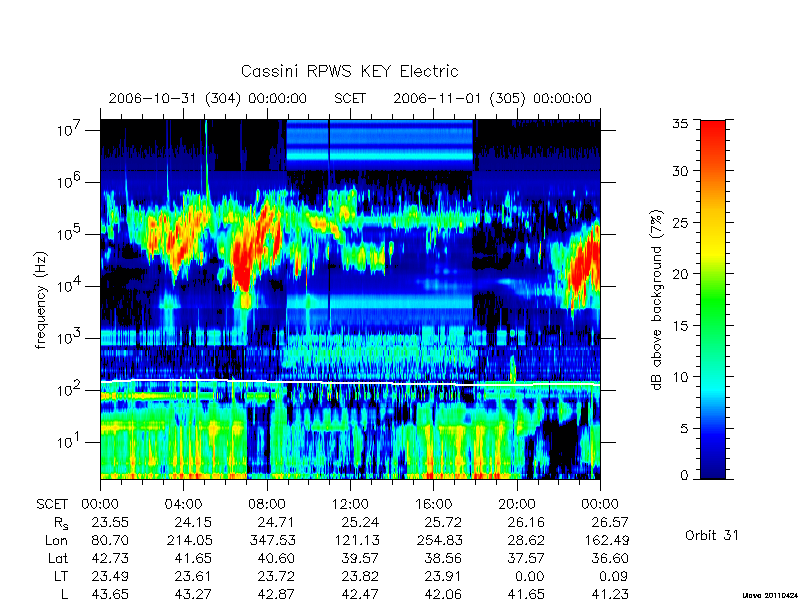Viewport: 800px width, 600px height.
Task: Click the 0 value on color scale
Action: pyautogui.click(x=684, y=475)
